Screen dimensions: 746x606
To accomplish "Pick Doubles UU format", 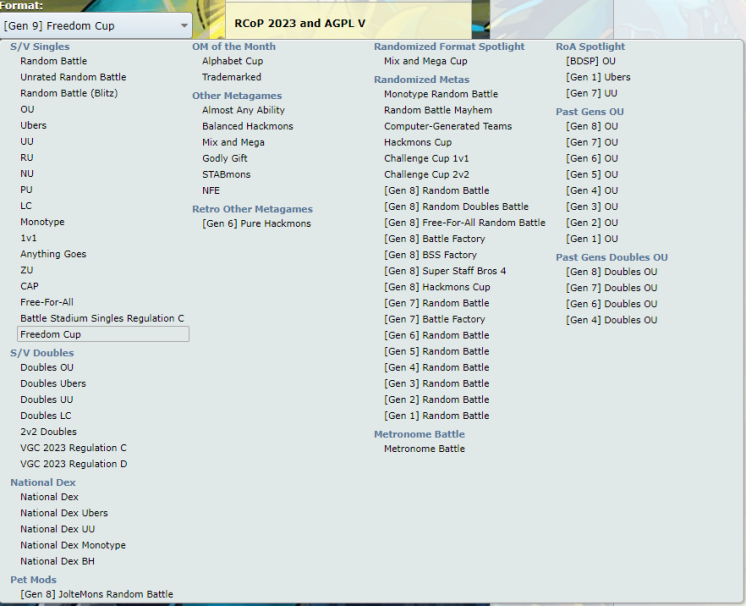I will (x=47, y=400).
